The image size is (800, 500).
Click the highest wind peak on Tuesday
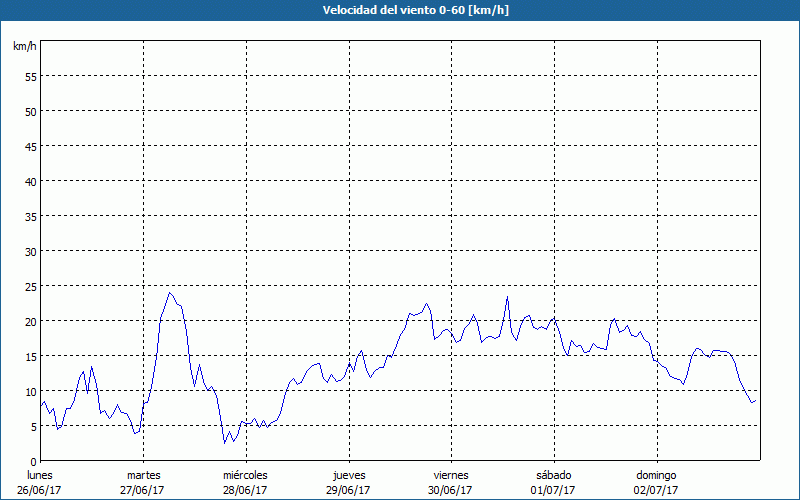tap(170, 293)
